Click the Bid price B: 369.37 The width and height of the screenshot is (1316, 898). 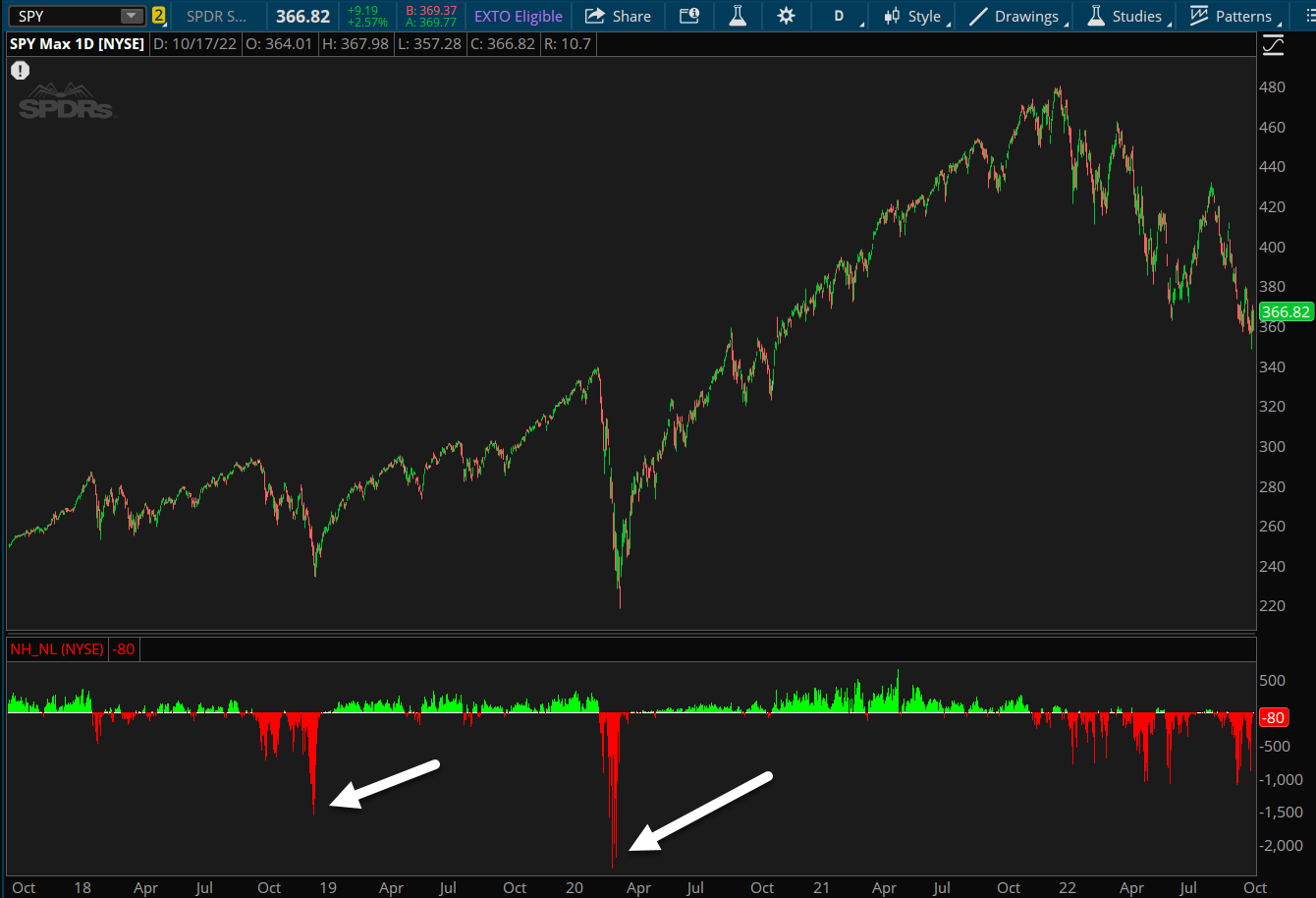[x=431, y=10]
